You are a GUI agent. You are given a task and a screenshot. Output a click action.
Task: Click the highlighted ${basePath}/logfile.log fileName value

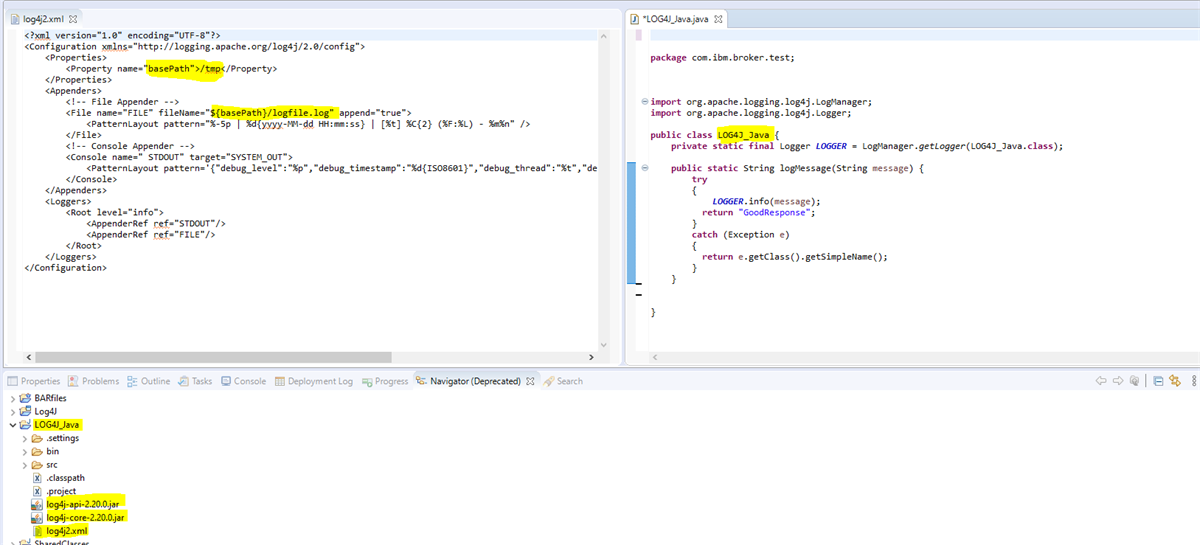[273, 113]
